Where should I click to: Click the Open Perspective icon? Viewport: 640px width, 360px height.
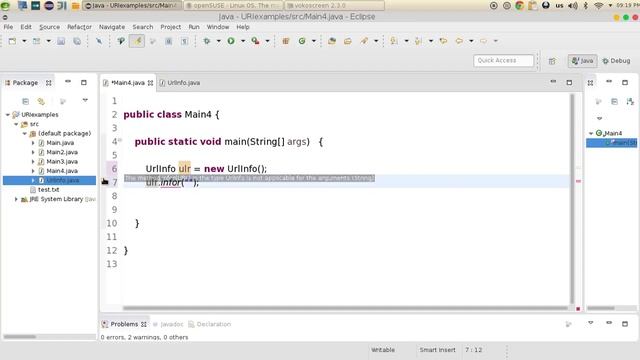point(552,61)
